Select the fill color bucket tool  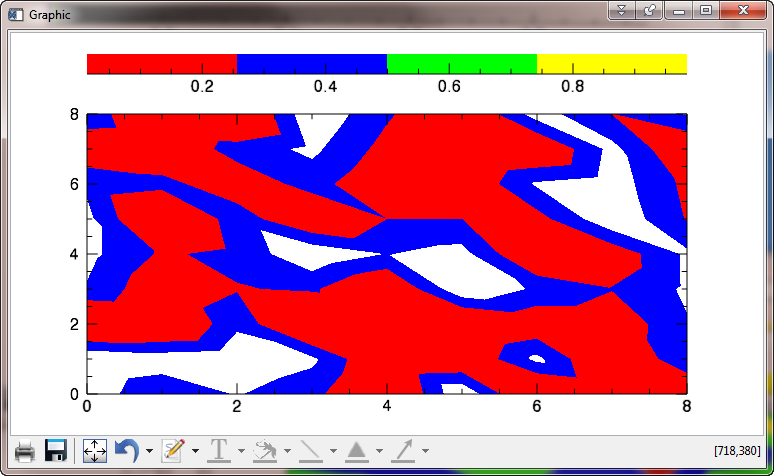click(265, 451)
